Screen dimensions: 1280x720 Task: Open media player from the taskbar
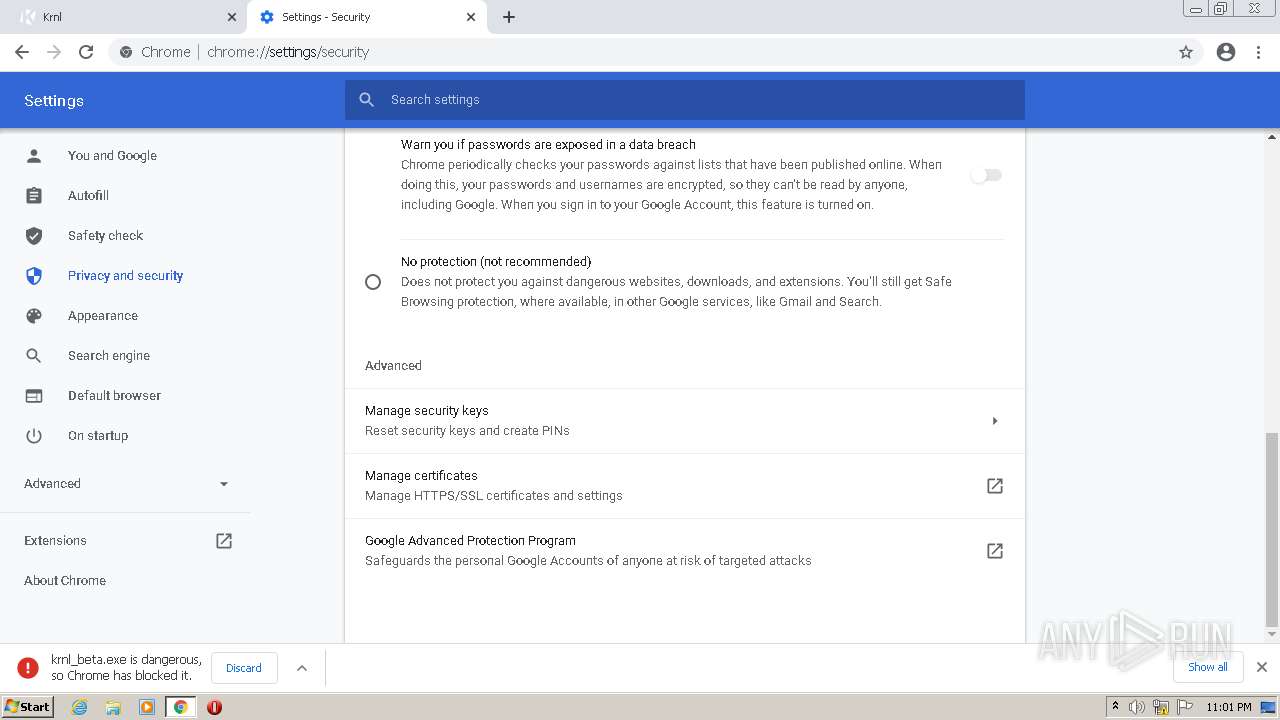point(147,707)
